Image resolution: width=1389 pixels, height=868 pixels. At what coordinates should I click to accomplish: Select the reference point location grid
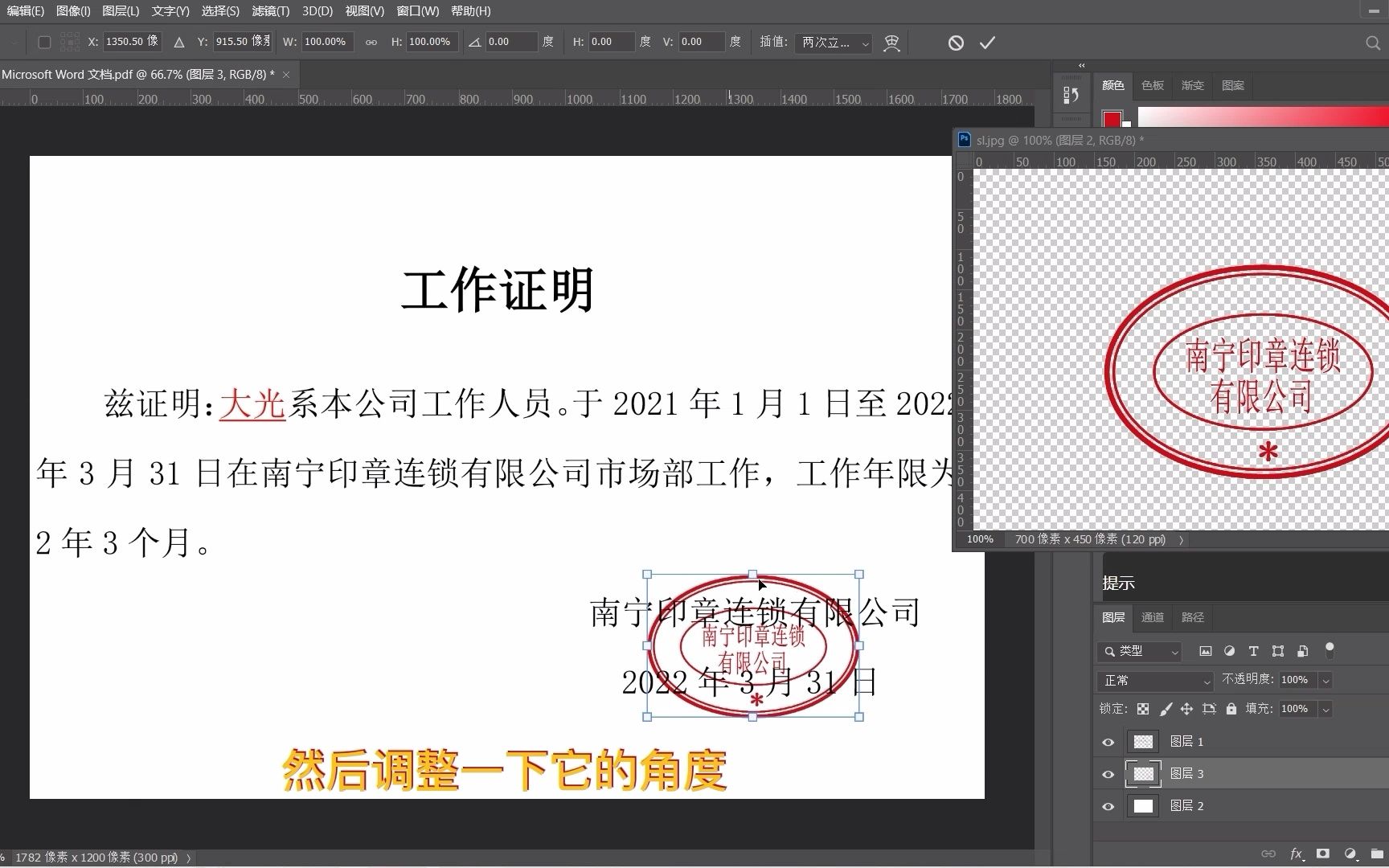(x=70, y=43)
